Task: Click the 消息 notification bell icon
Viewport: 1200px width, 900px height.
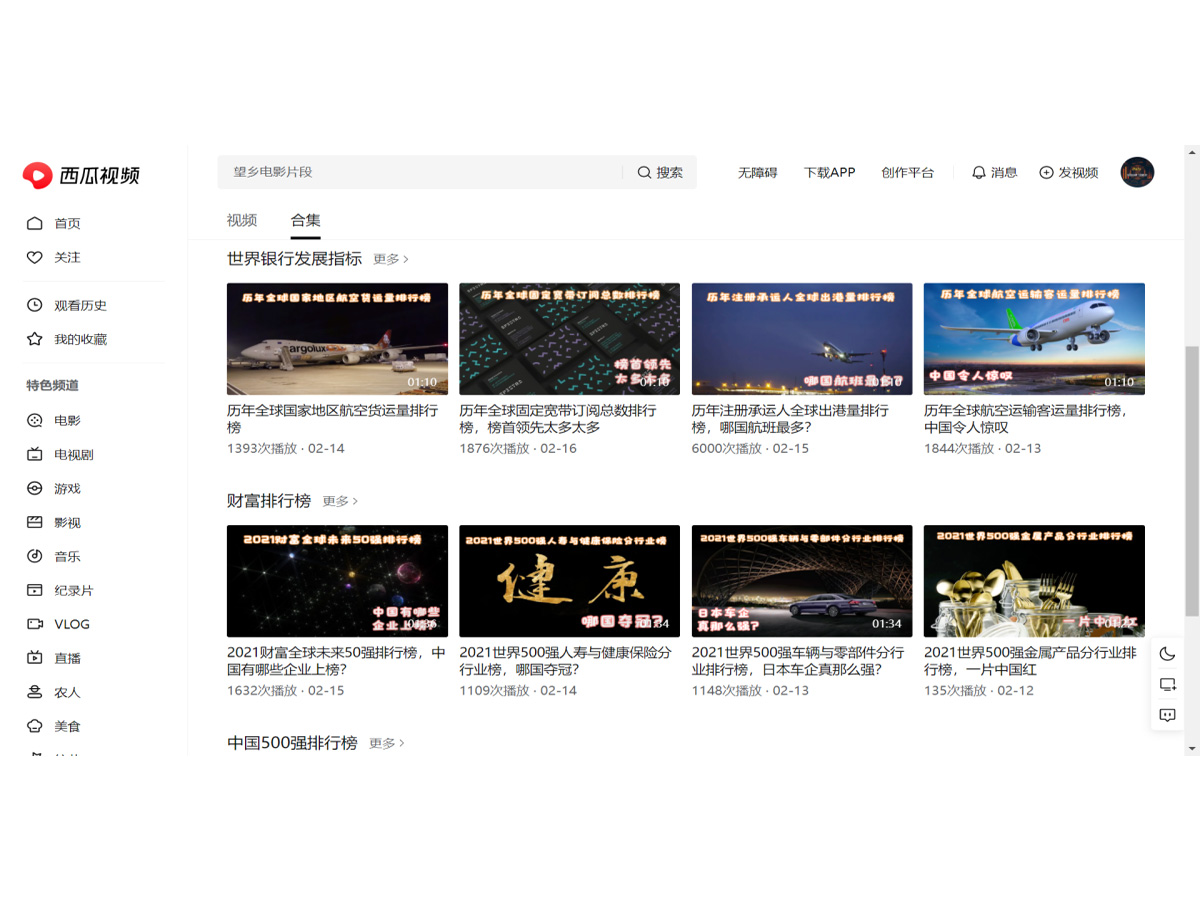Action: (x=979, y=172)
